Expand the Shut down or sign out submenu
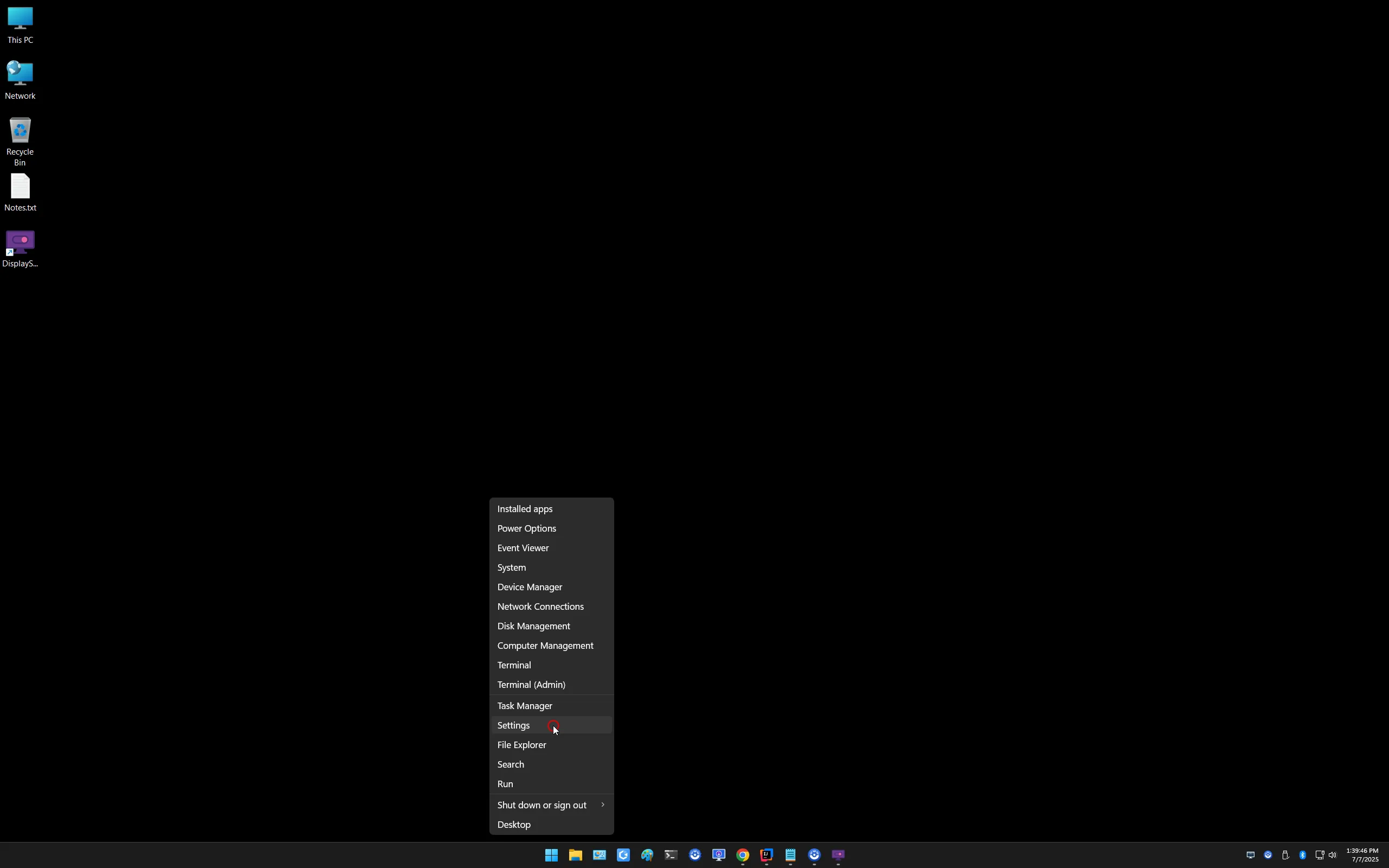This screenshot has height=868, width=1389. coord(552,806)
